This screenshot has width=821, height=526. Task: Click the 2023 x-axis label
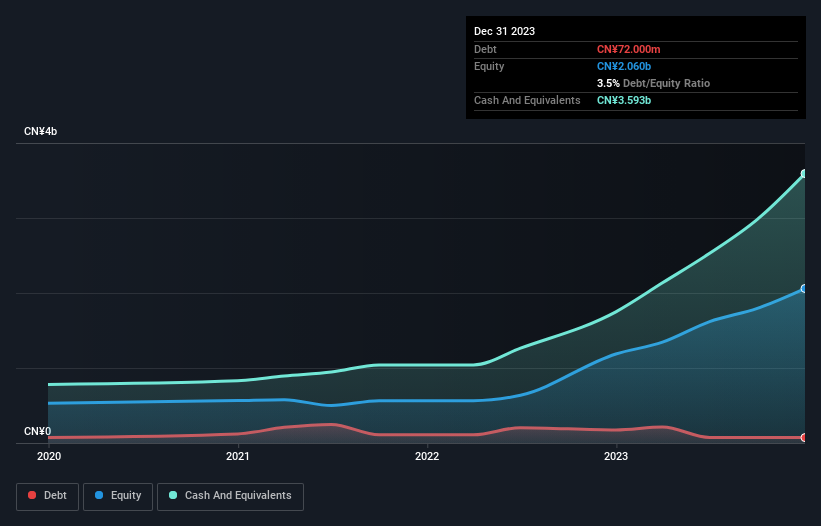click(616, 456)
